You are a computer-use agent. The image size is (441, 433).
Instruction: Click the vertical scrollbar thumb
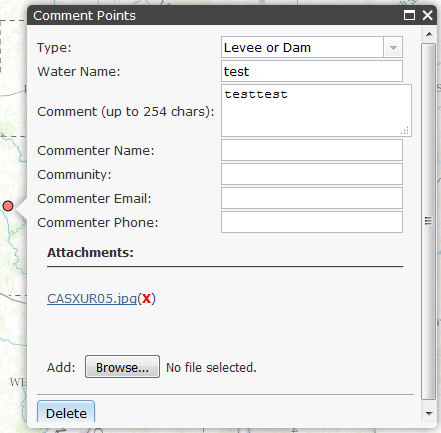point(429,221)
